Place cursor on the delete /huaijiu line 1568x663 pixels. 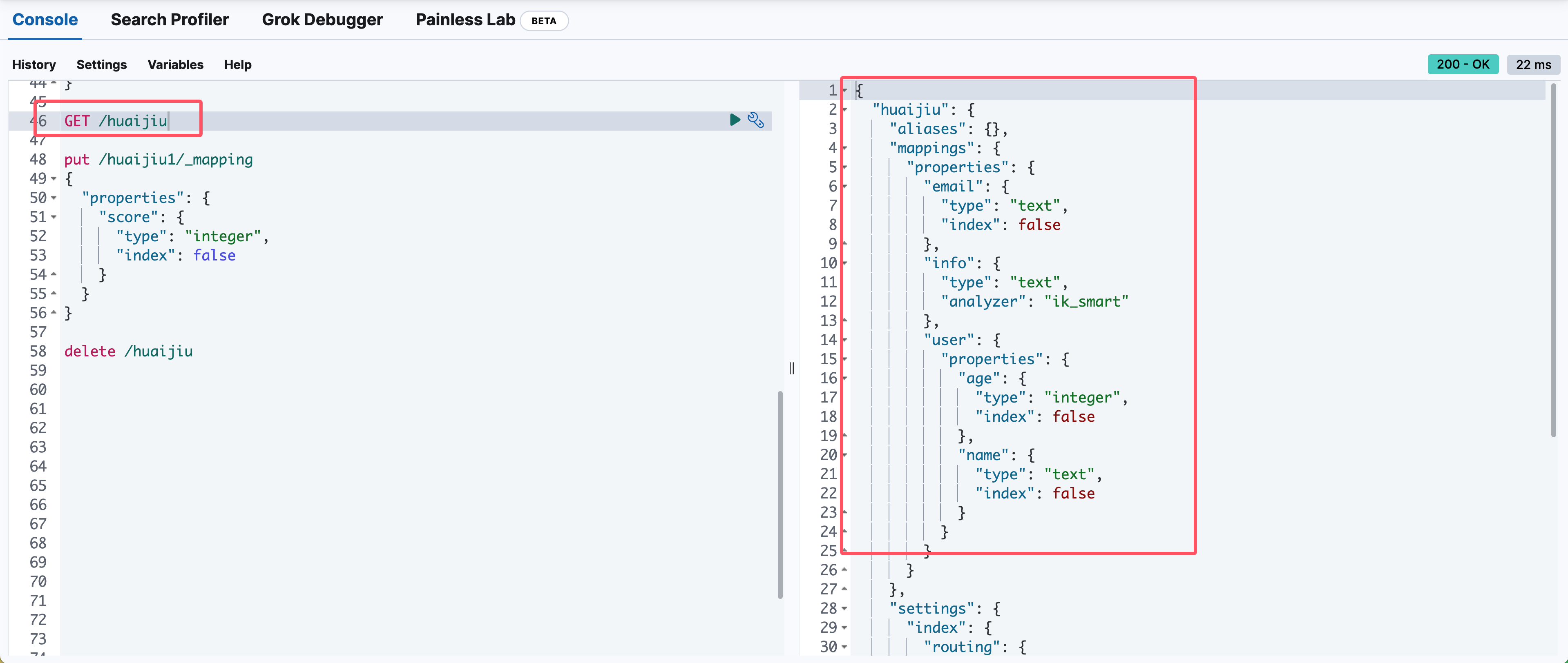point(128,352)
